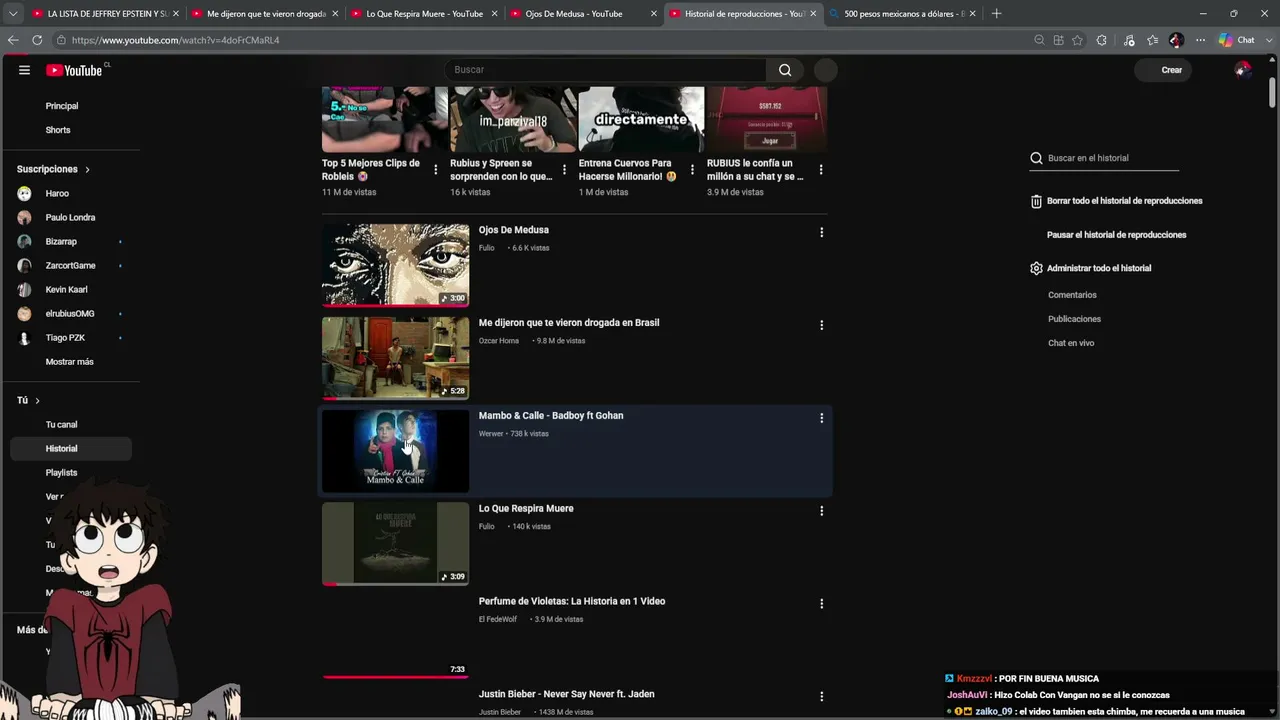Open Haroo channel avatar in subscriptions
Image resolution: width=1280 pixels, height=720 pixels.
pos(24,193)
